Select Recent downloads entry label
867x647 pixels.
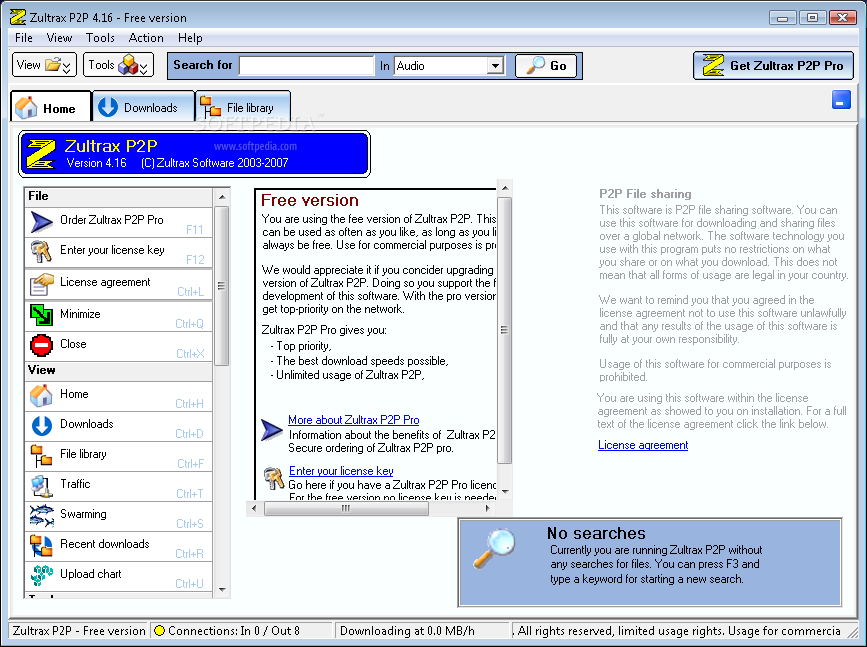pos(105,544)
